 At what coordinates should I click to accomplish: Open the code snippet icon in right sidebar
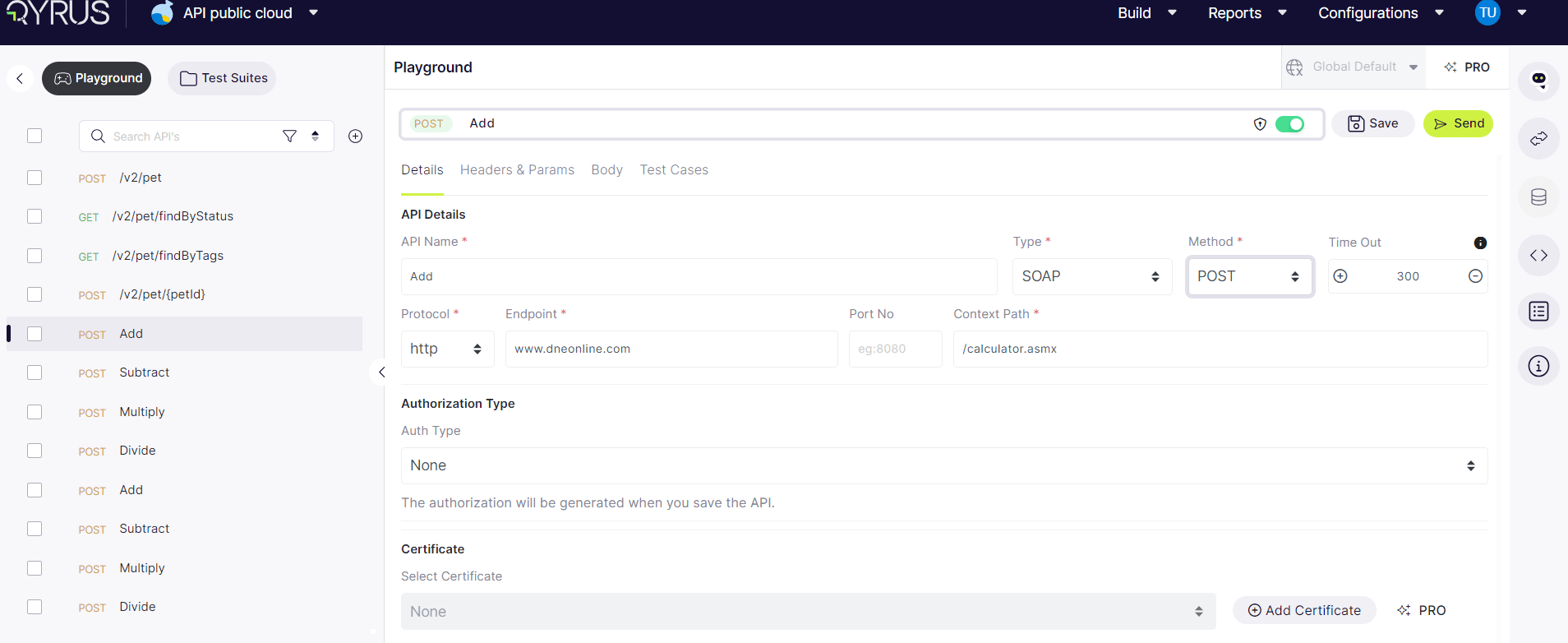tap(1538, 256)
